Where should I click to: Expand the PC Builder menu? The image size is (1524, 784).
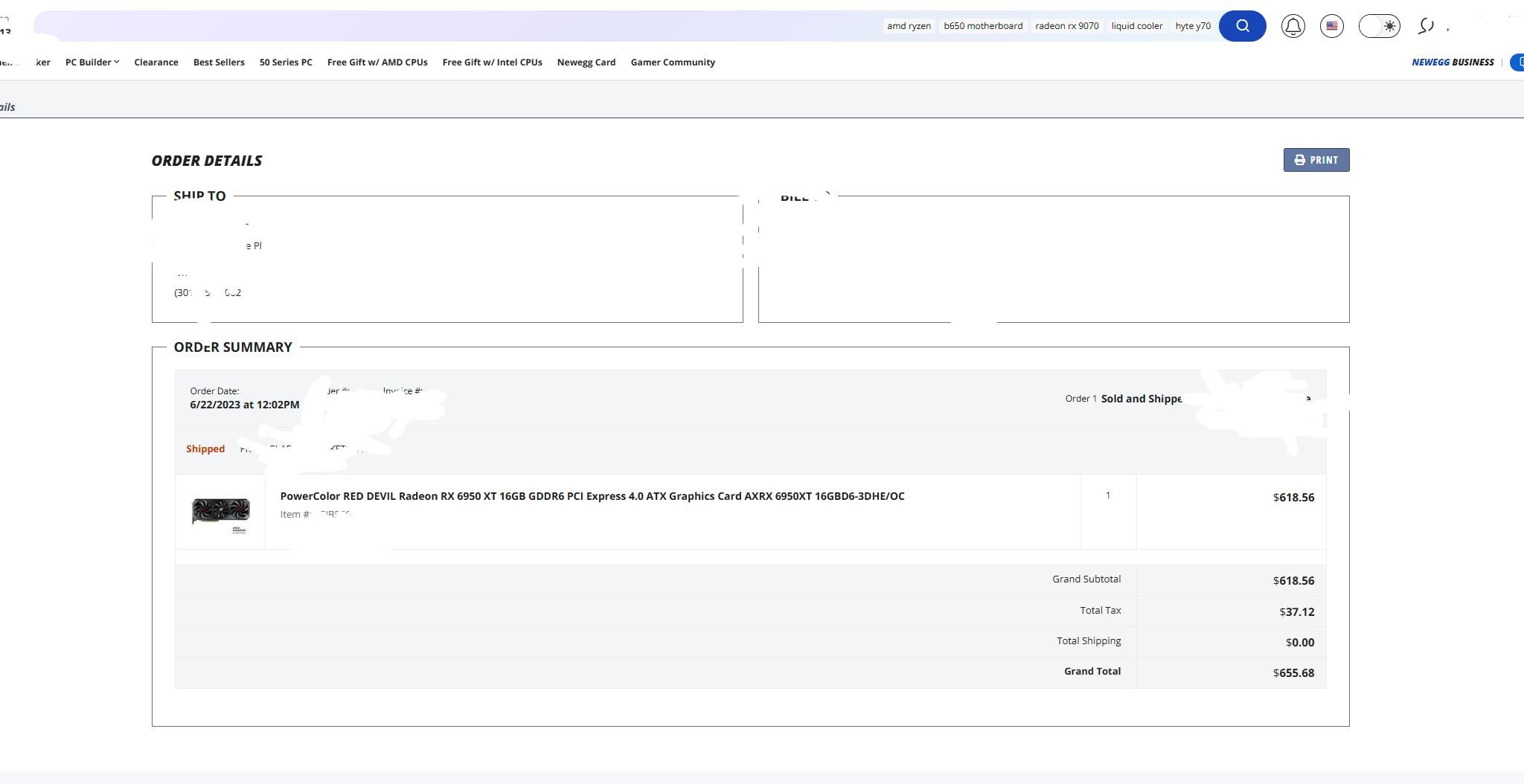tap(92, 62)
